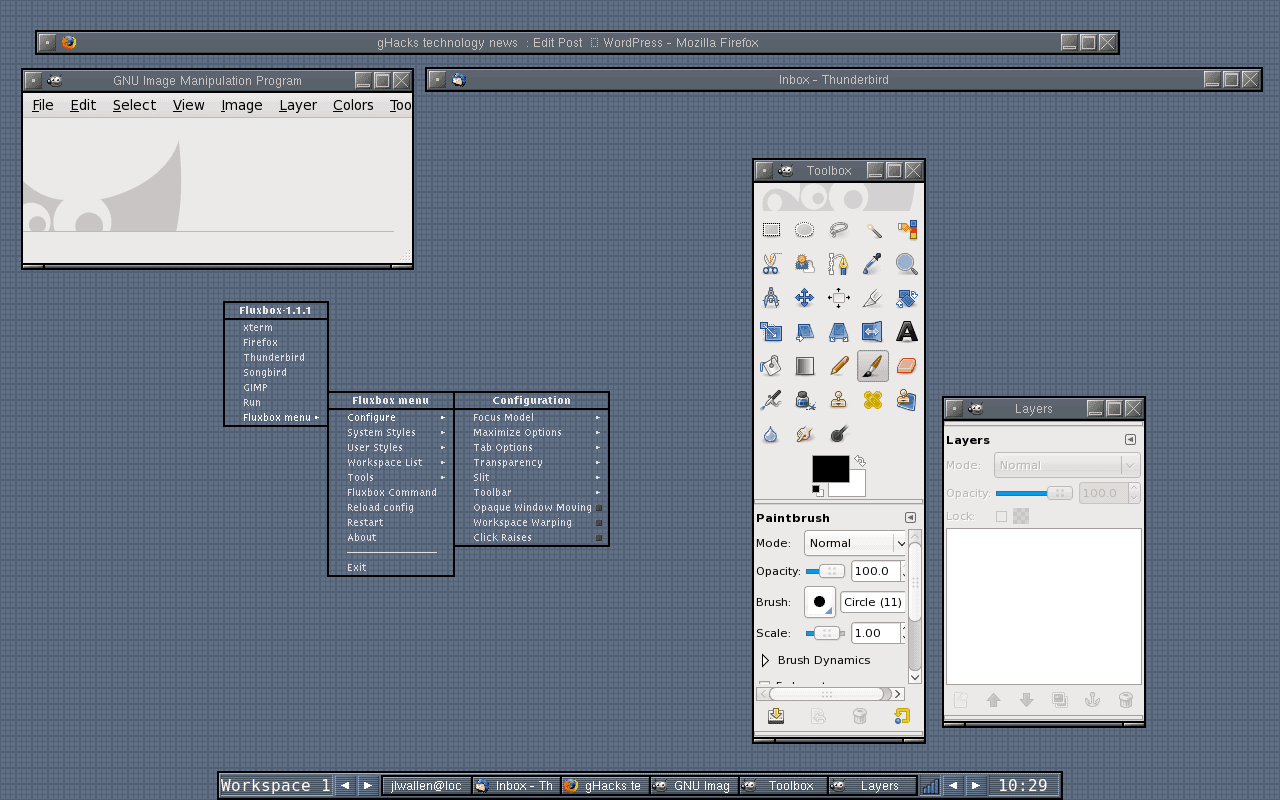Choose the Foreground Select tool
Screen dimensions: 1280x800
pyautogui.click(x=804, y=264)
